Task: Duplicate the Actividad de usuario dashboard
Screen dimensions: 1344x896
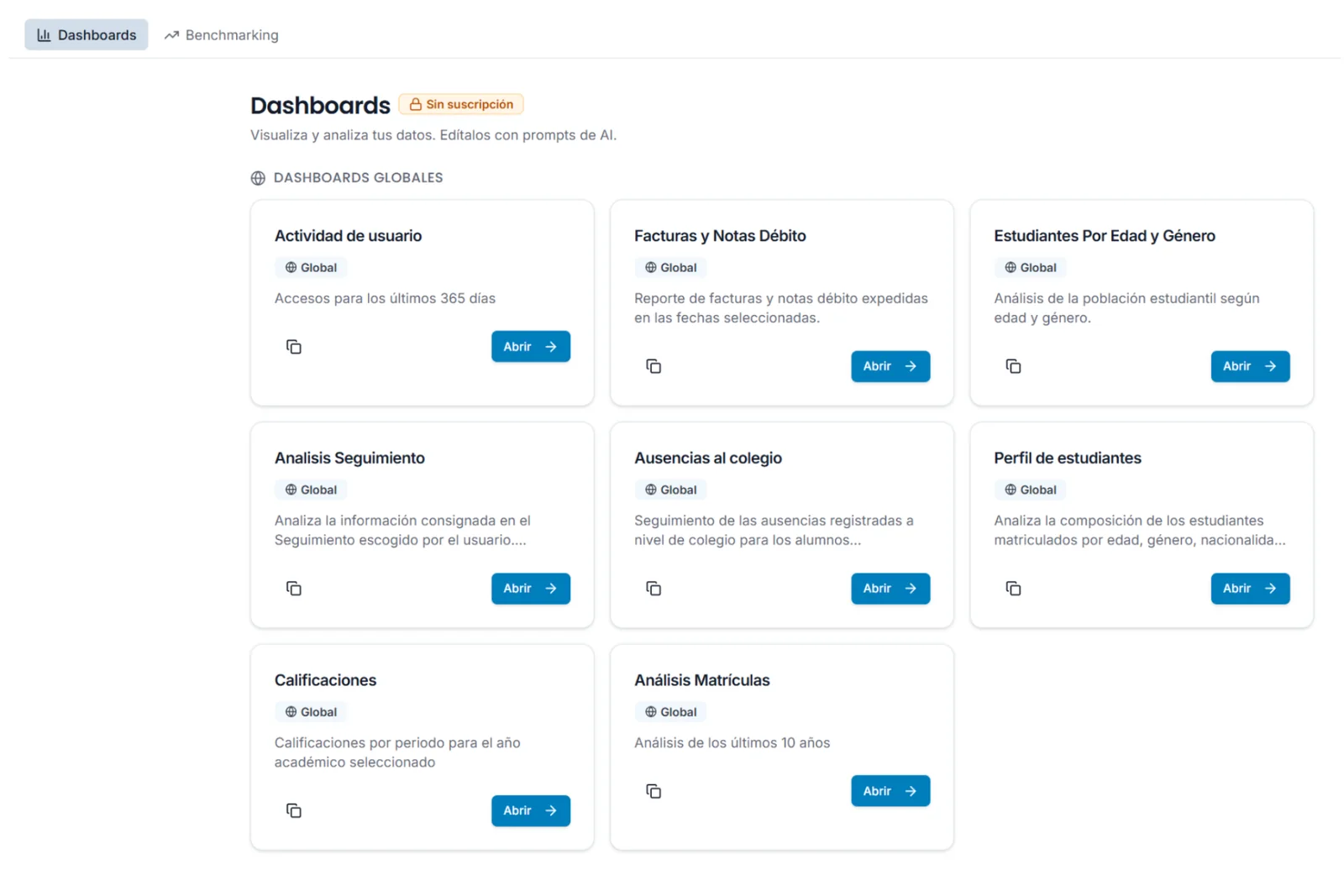Action: [x=293, y=347]
